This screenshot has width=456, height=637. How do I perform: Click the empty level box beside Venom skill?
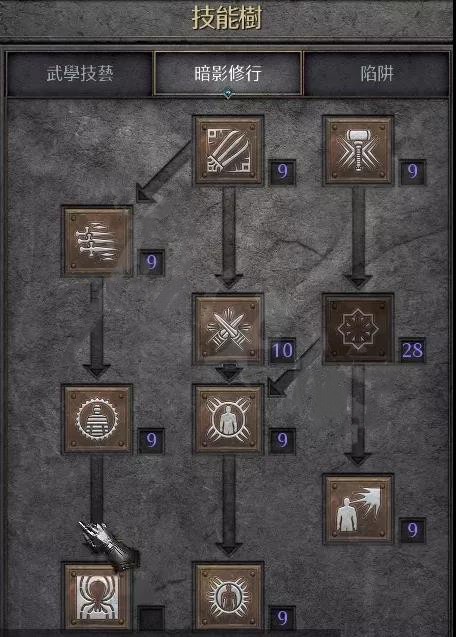(x=151, y=618)
